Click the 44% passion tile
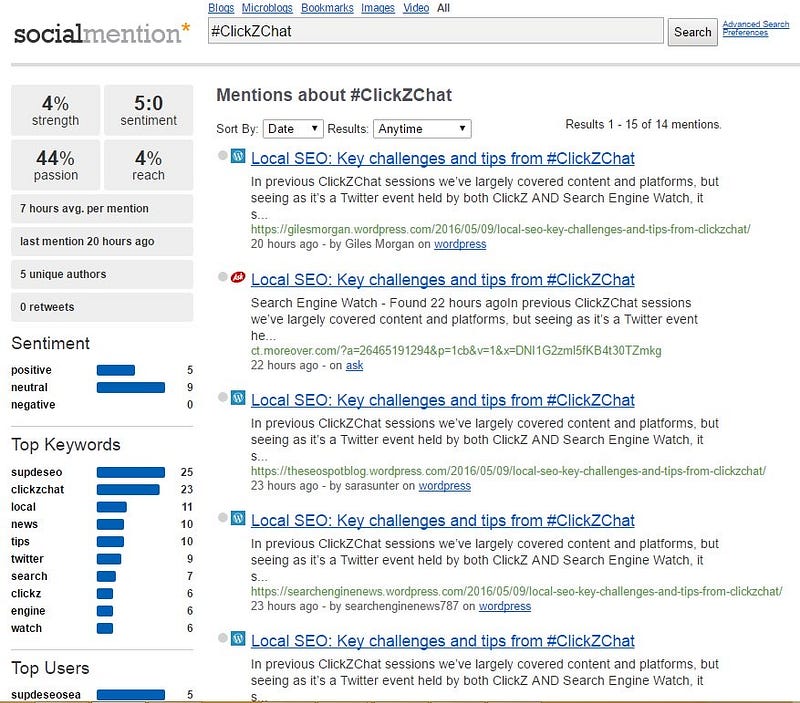This screenshot has height=703, width=800. click(56, 165)
